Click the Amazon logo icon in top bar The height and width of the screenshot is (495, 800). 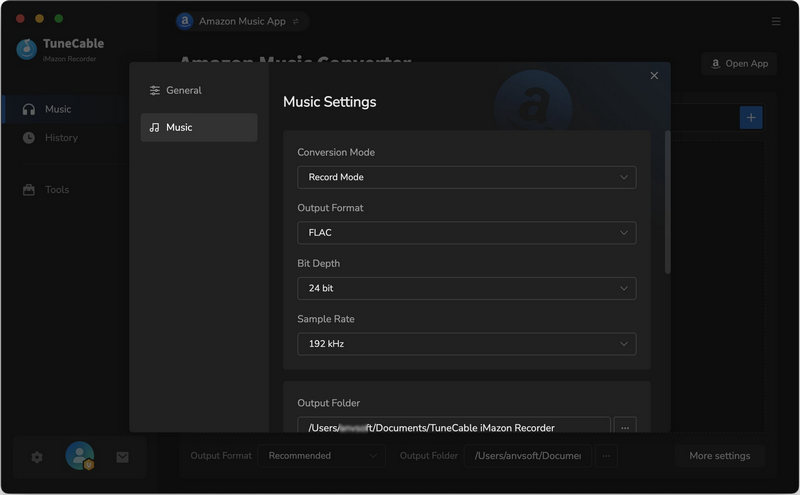pyautogui.click(x=184, y=21)
